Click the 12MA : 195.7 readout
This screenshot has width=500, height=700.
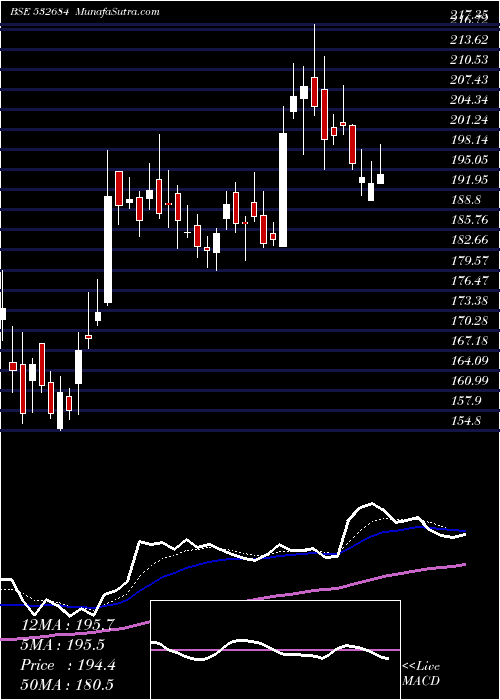(x=68, y=625)
